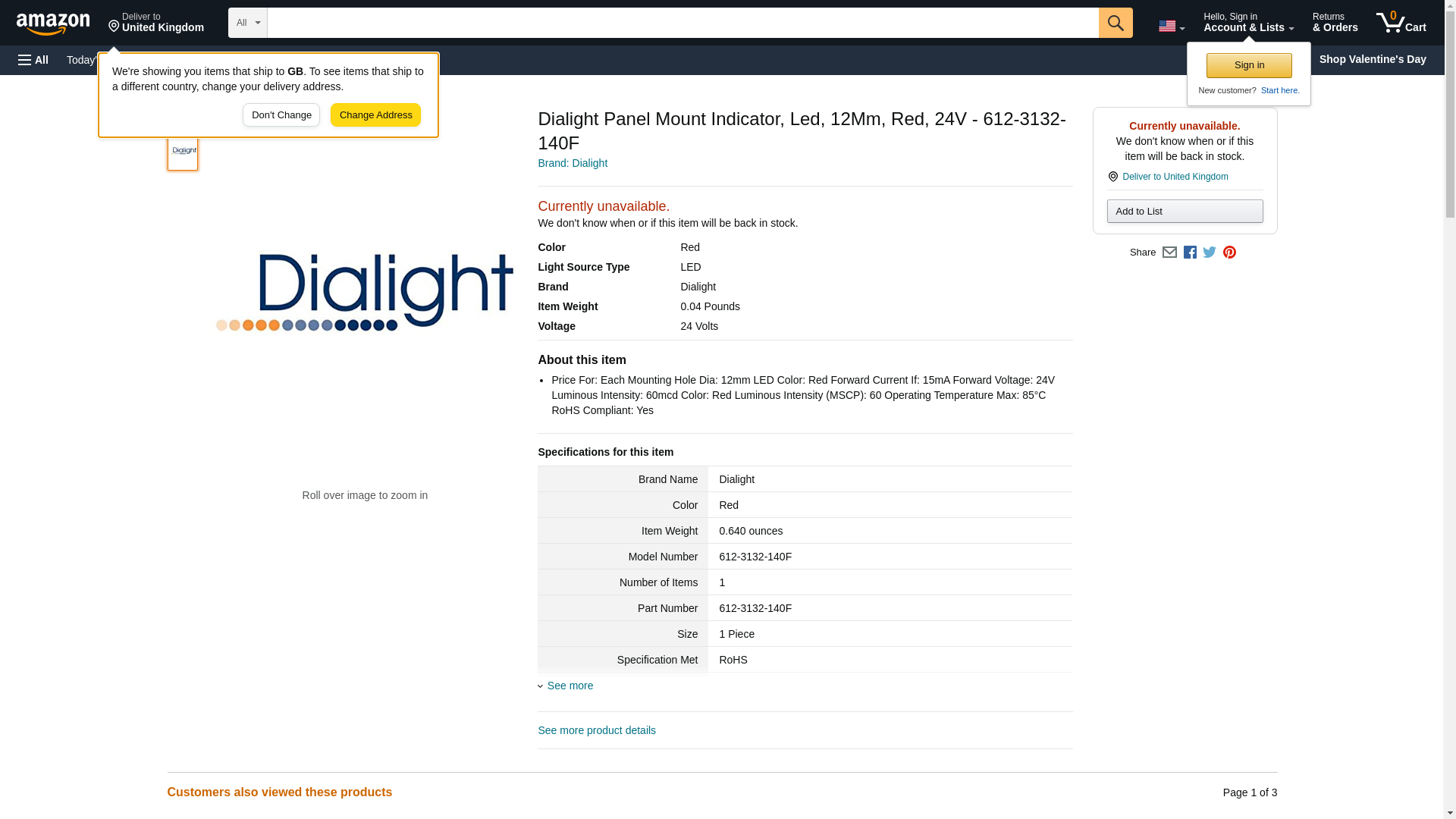Screen dimensions: 1456x819
Task: Share product on Pinterest
Action: tap(1229, 253)
